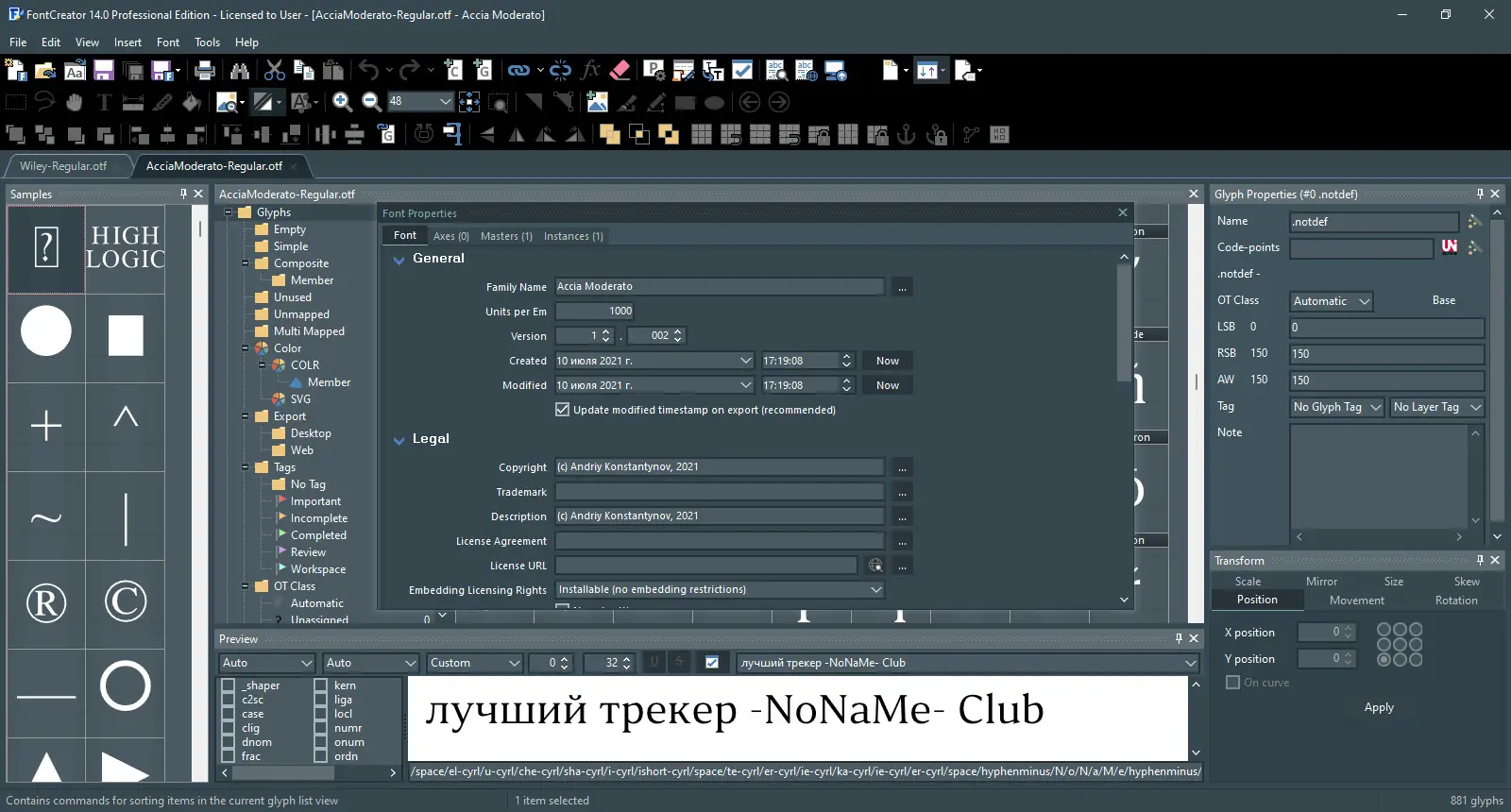Click the hand pan tool icon
This screenshot has width=1511, height=812.
click(x=75, y=102)
